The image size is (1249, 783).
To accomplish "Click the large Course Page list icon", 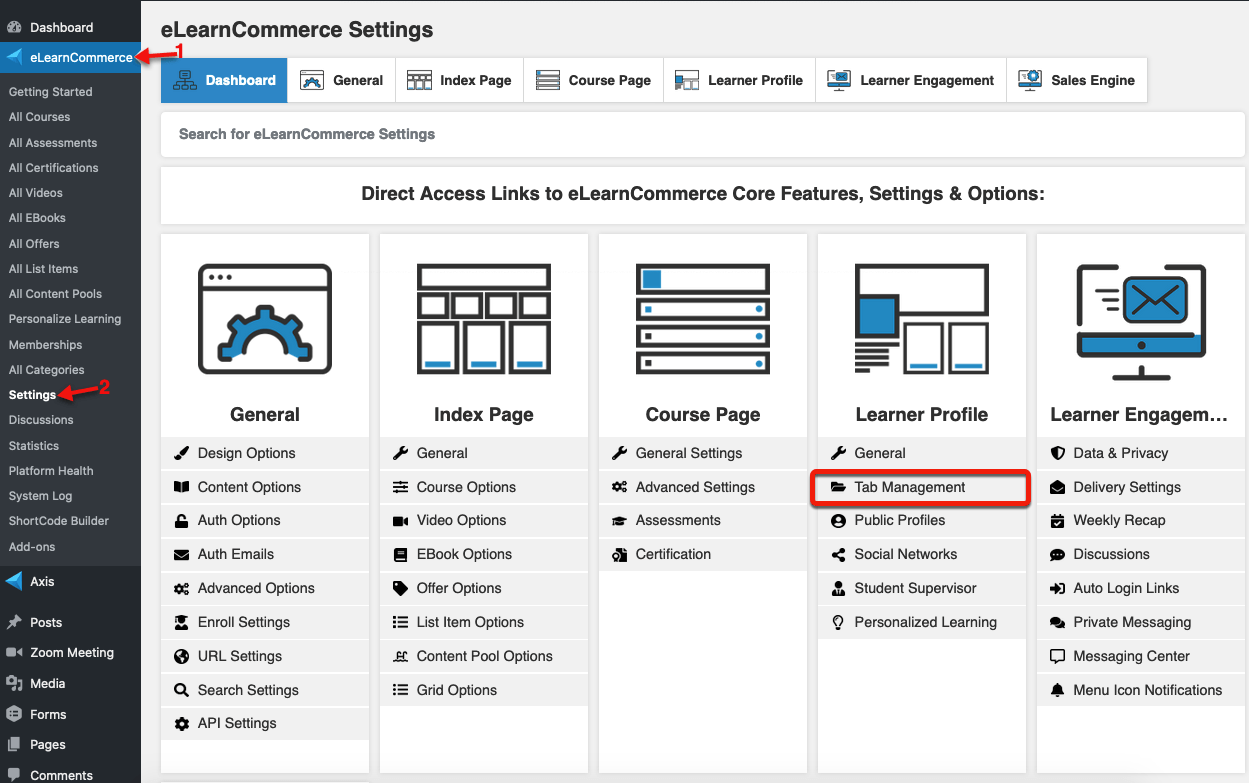I will click(x=703, y=319).
